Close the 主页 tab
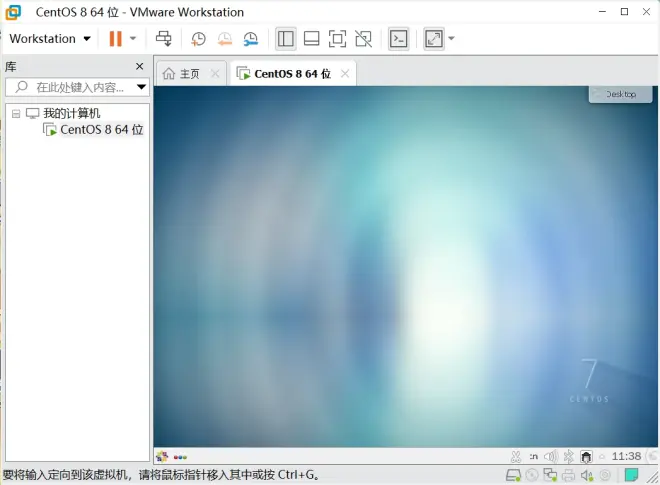The height and width of the screenshot is (485, 660). (215, 74)
